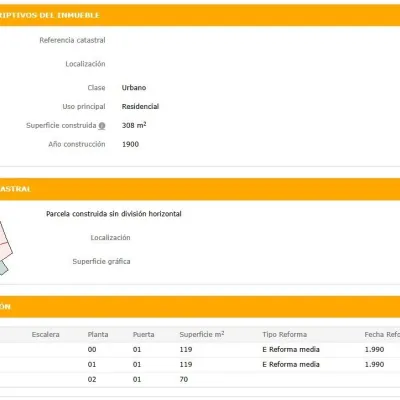The image size is (400, 400).
Task: Click 'Parcela construida sin división horizontal' text
Action: click(114, 214)
